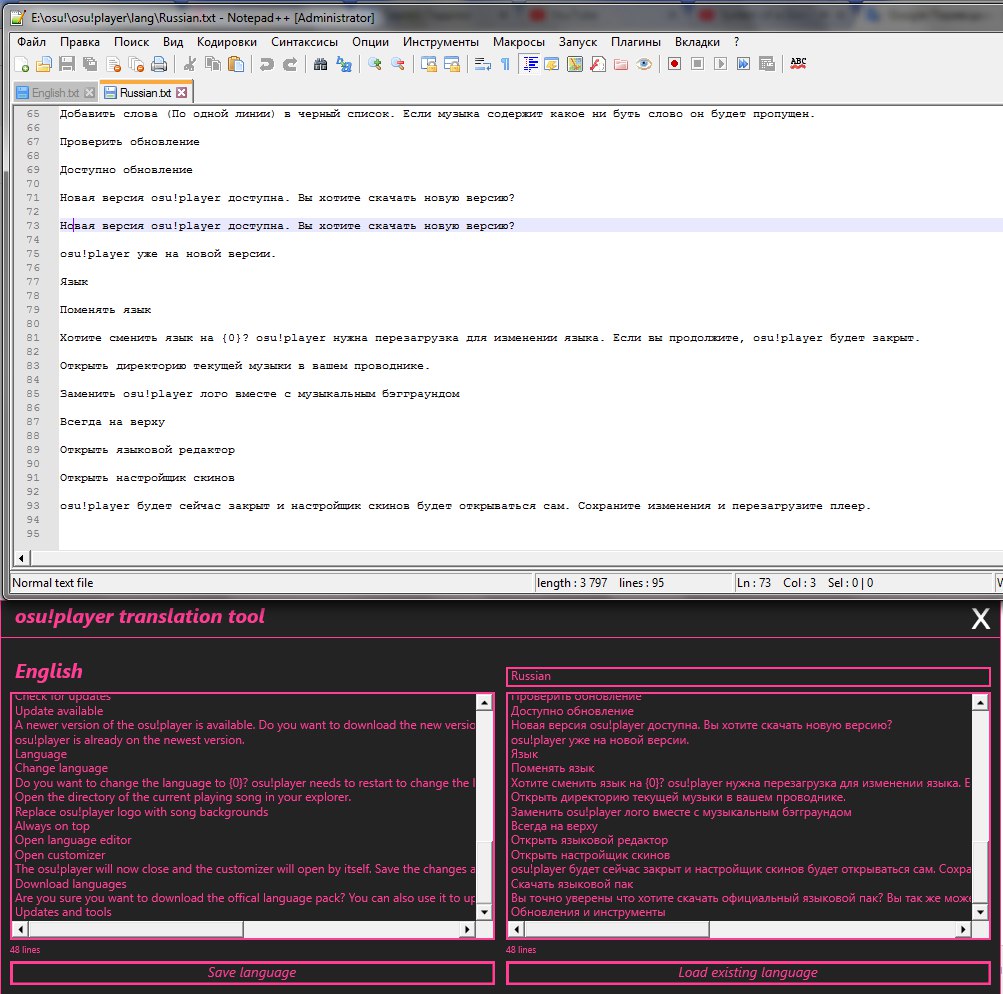1003x994 pixels.
Task: Click the Save language button
Action: pos(253,973)
